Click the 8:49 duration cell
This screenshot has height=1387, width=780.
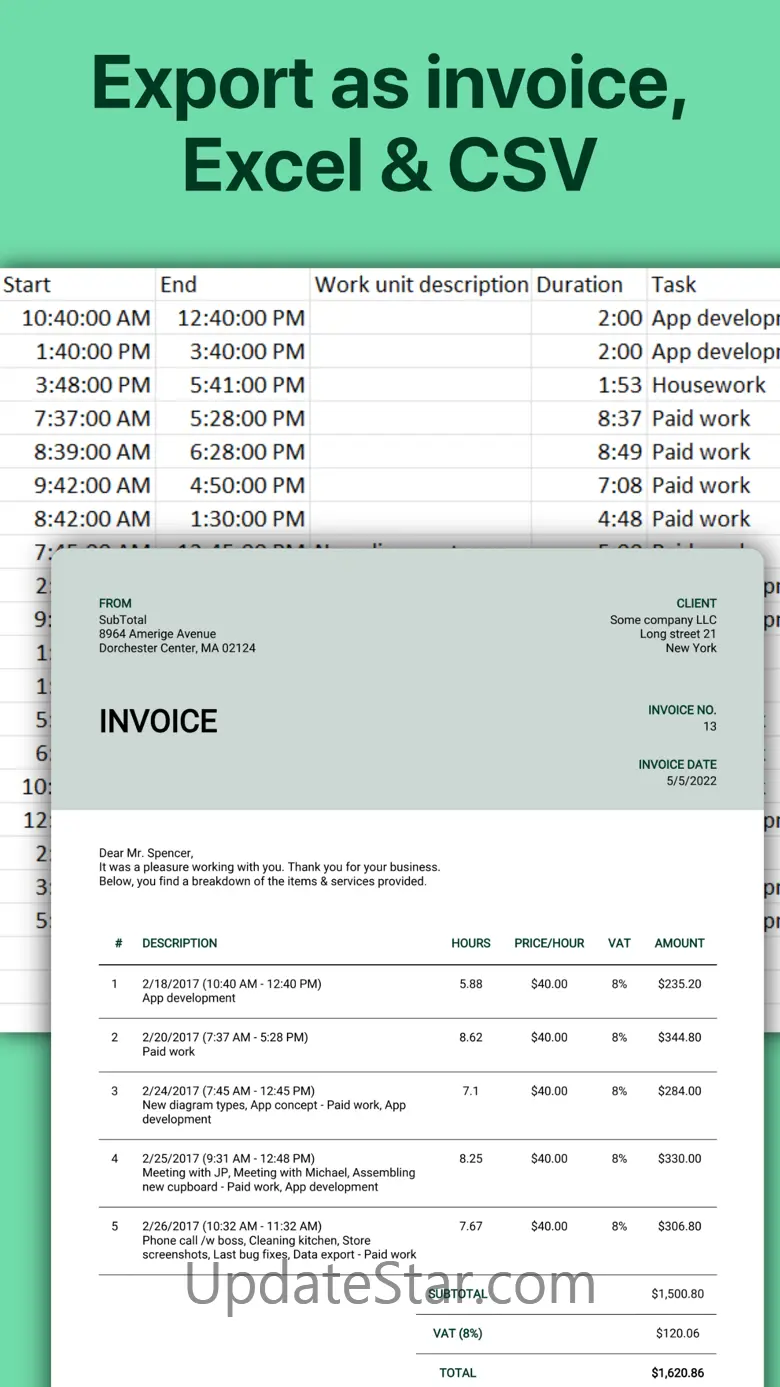click(619, 452)
